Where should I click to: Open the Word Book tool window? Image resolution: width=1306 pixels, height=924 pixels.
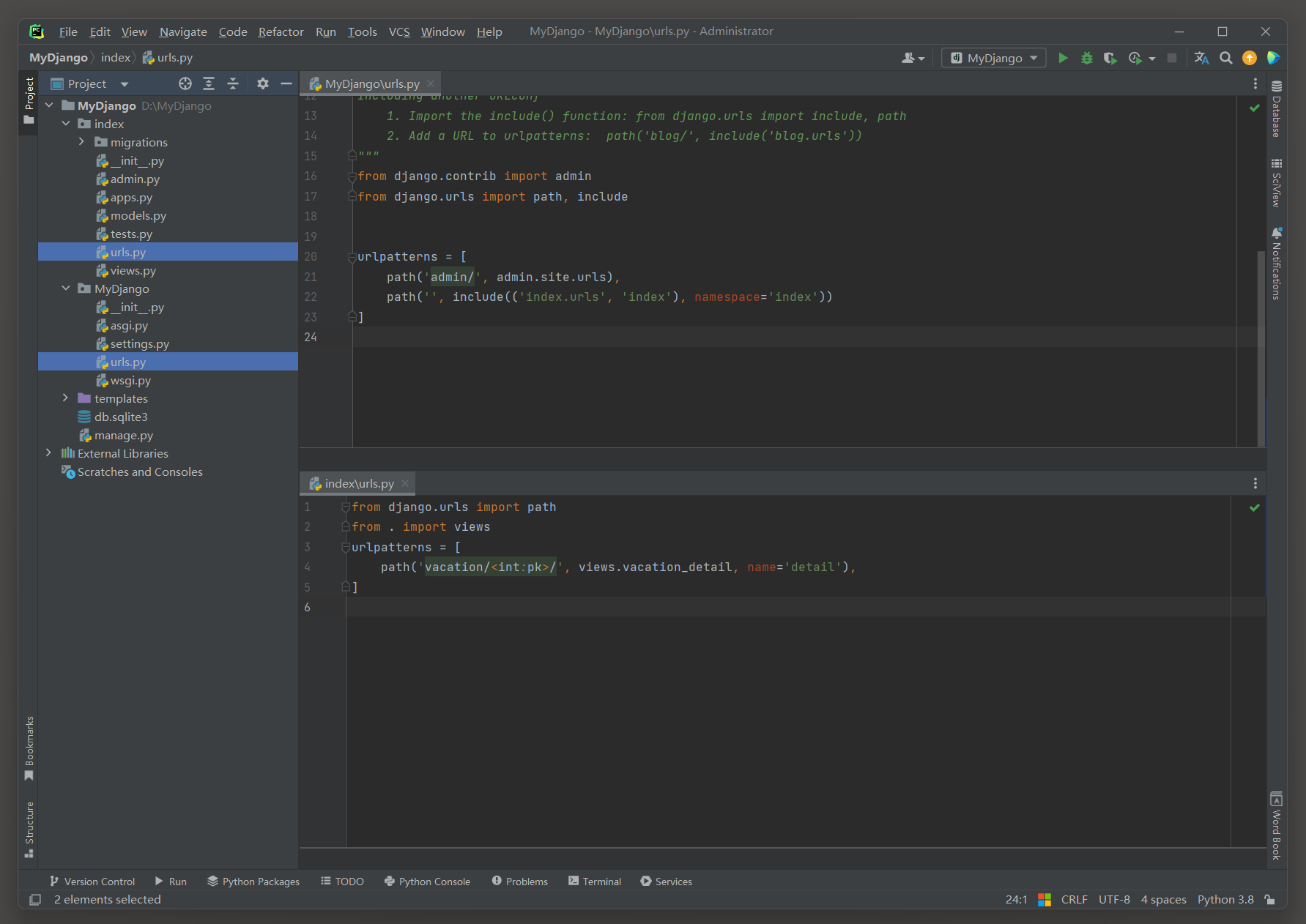(1276, 826)
